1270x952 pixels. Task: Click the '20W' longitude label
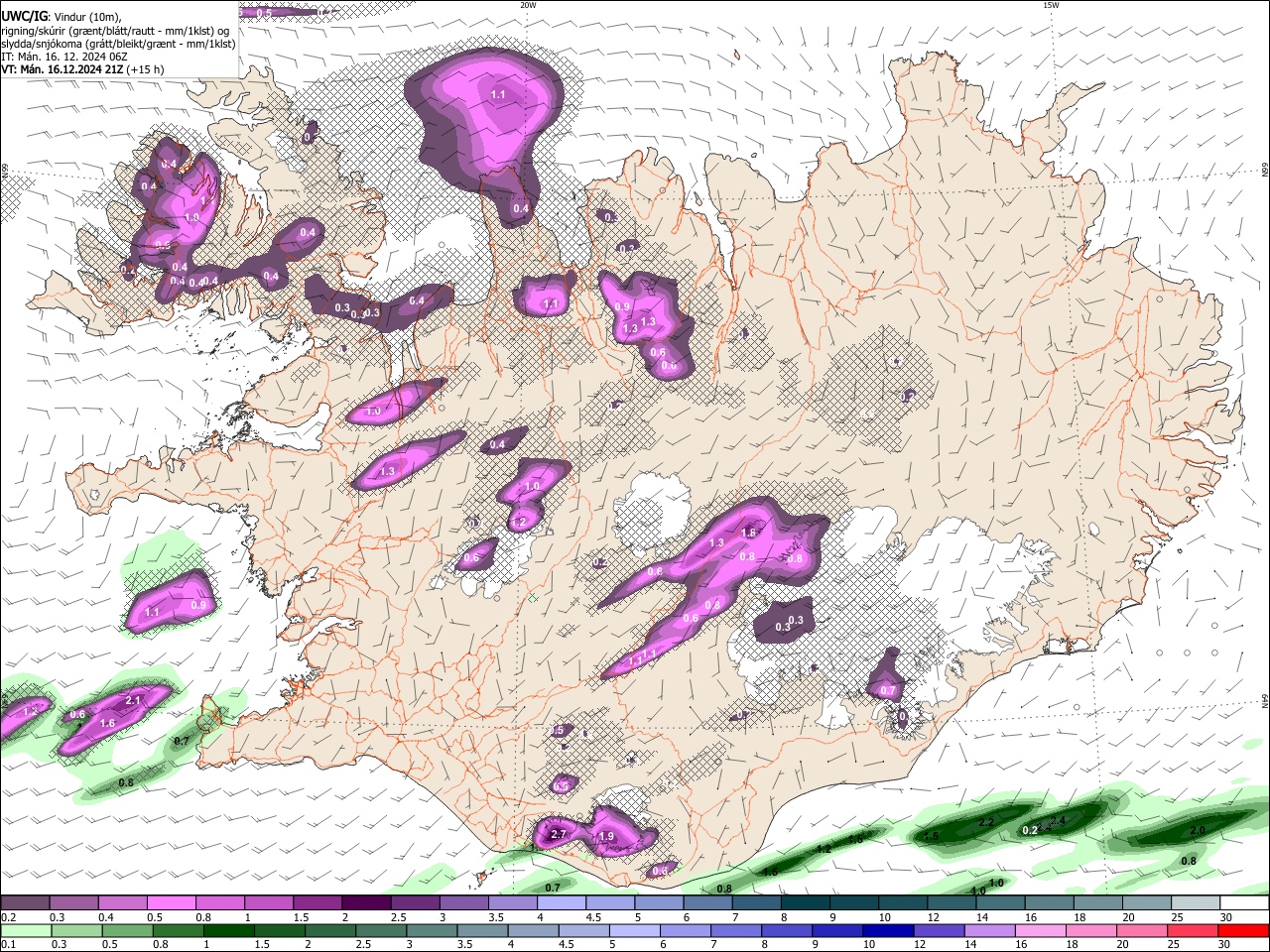528,5
